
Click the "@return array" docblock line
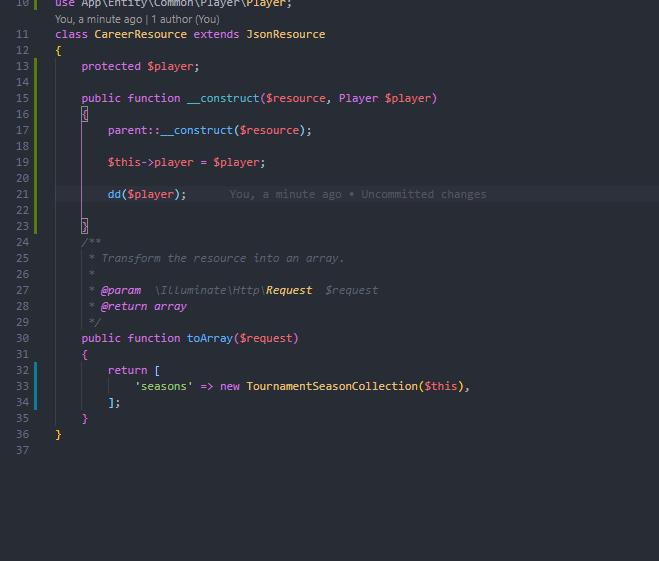(144, 306)
